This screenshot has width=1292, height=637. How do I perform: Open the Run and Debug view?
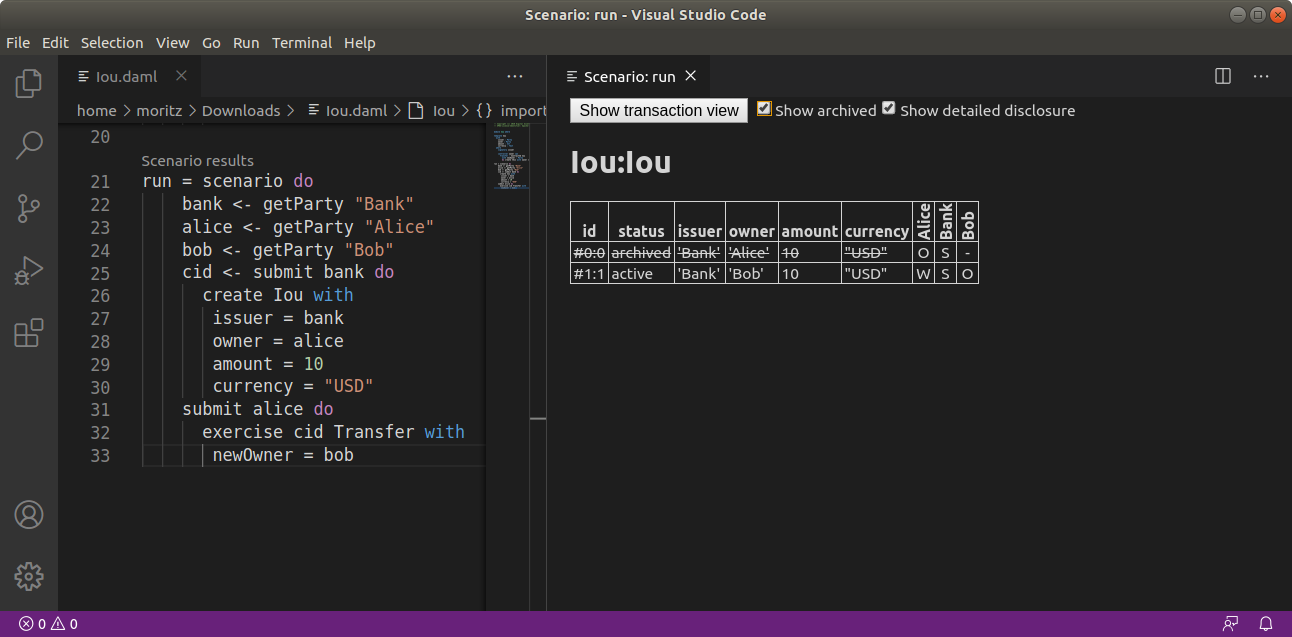29,270
